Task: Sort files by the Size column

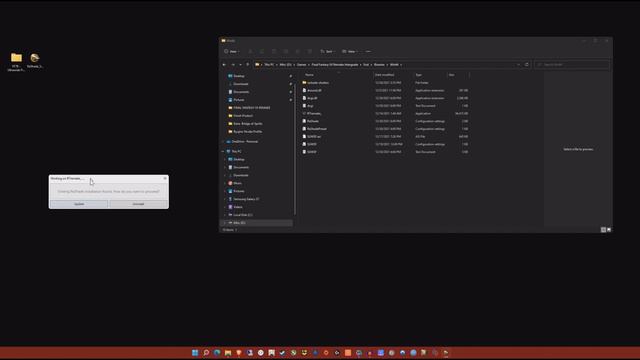Action: tap(451, 75)
